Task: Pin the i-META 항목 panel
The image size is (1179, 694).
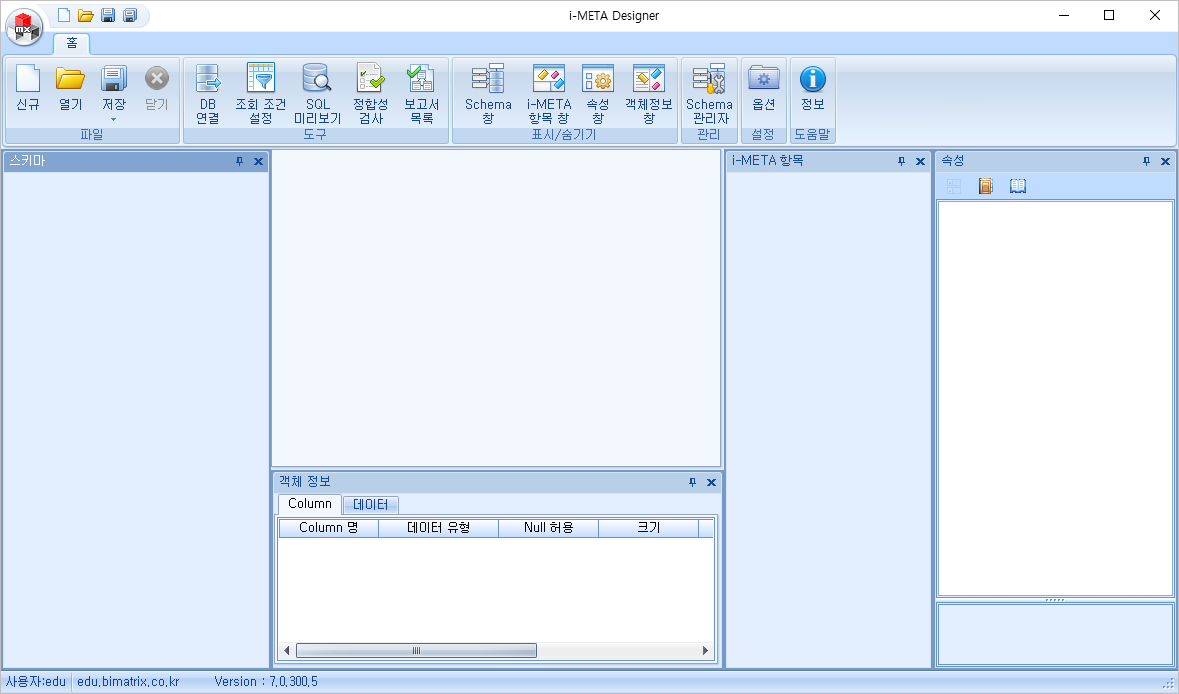Action: (x=901, y=161)
